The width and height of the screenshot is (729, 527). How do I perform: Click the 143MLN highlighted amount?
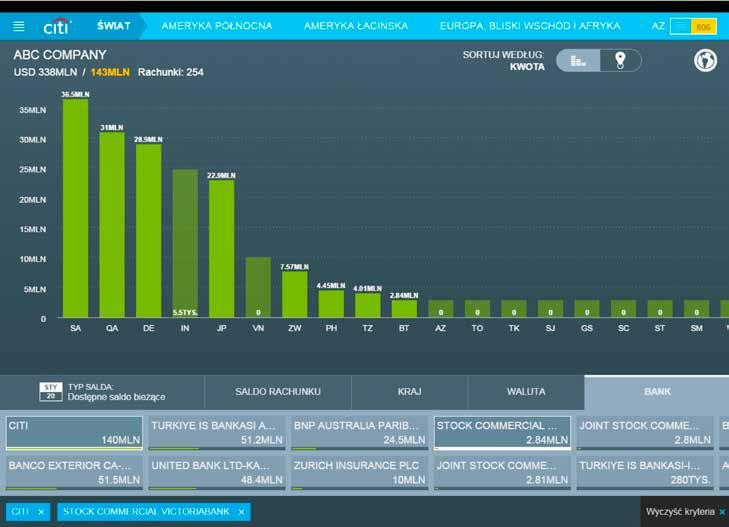click(x=110, y=72)
